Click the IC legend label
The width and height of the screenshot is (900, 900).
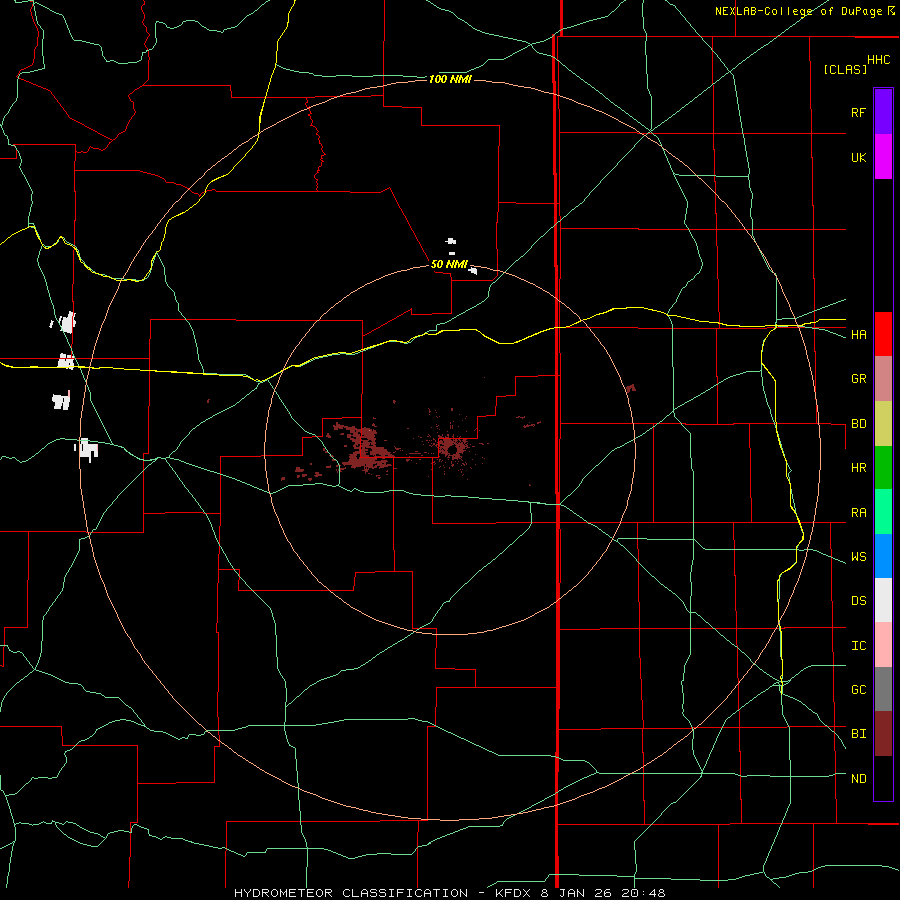point(858,646)
